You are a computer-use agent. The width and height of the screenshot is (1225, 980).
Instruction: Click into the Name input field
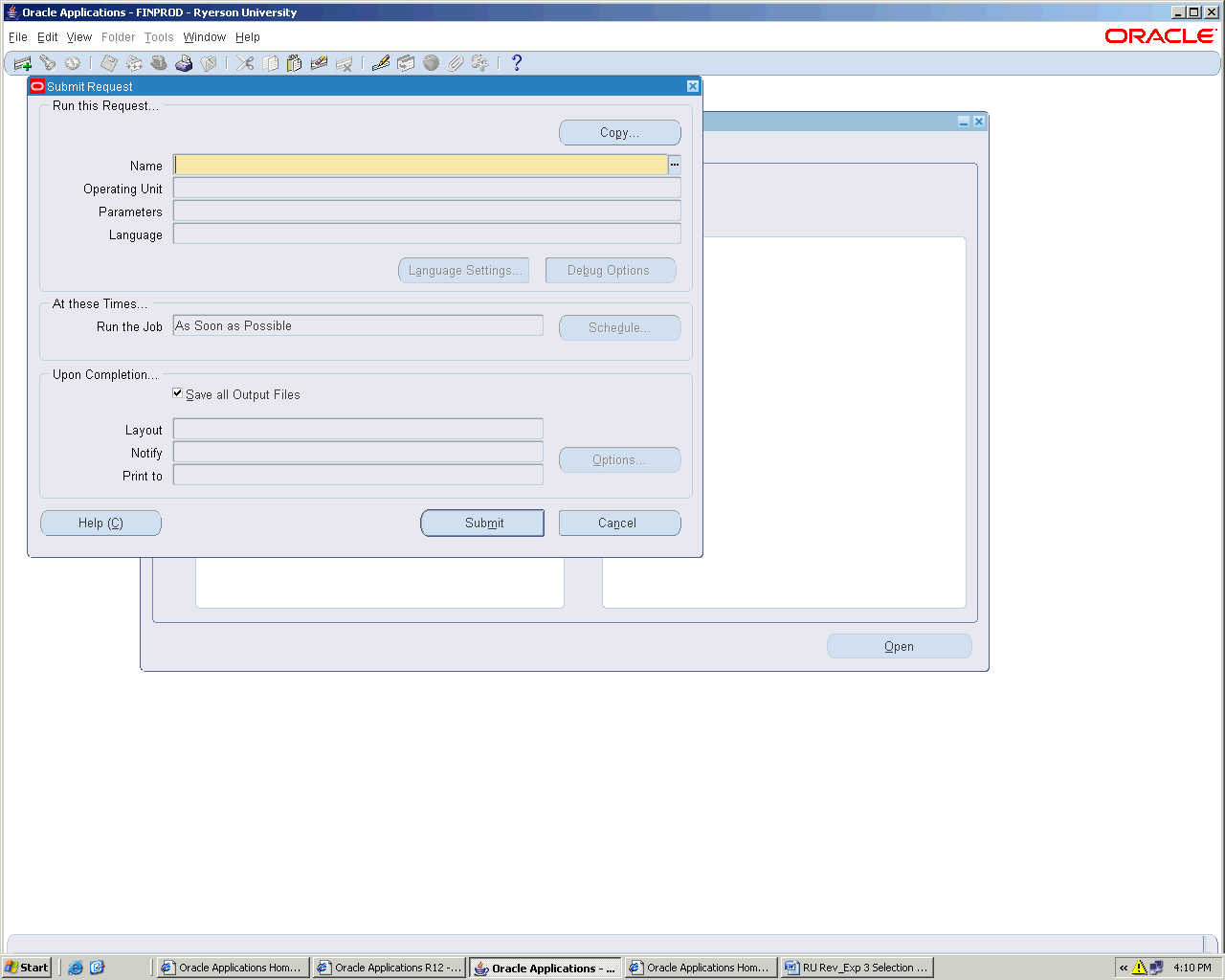click(419, 165)
